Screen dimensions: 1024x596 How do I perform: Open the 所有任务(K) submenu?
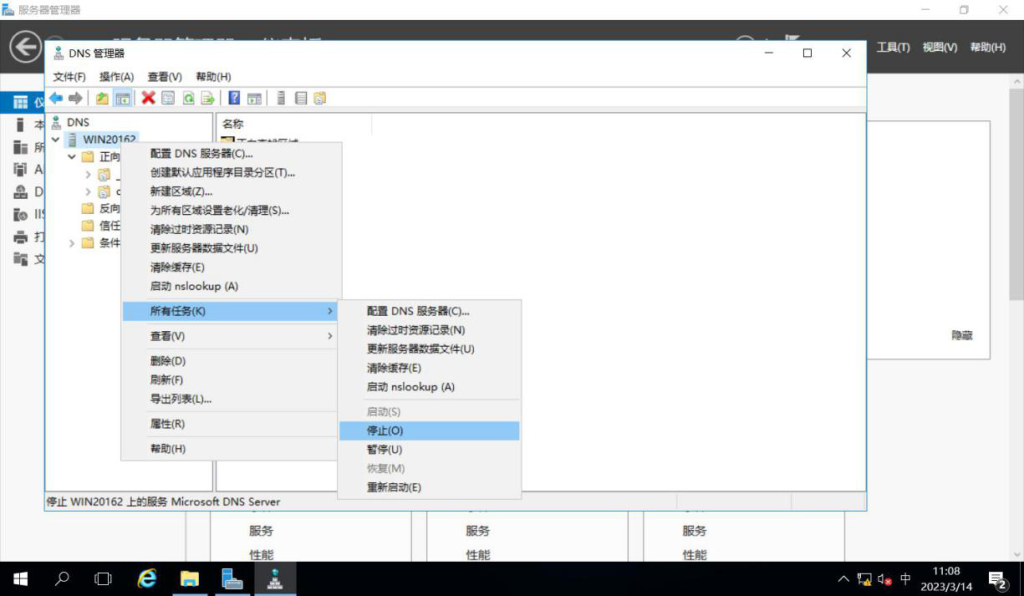[x=232, y=311]
